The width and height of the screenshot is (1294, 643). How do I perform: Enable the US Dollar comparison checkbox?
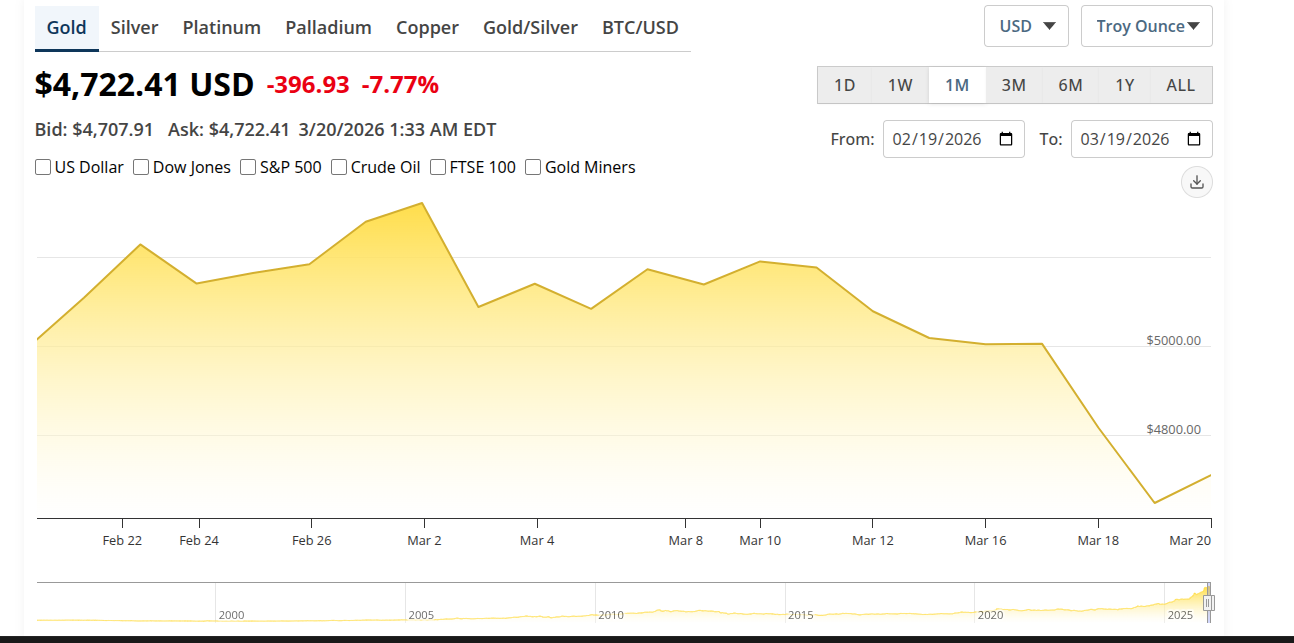43,167
